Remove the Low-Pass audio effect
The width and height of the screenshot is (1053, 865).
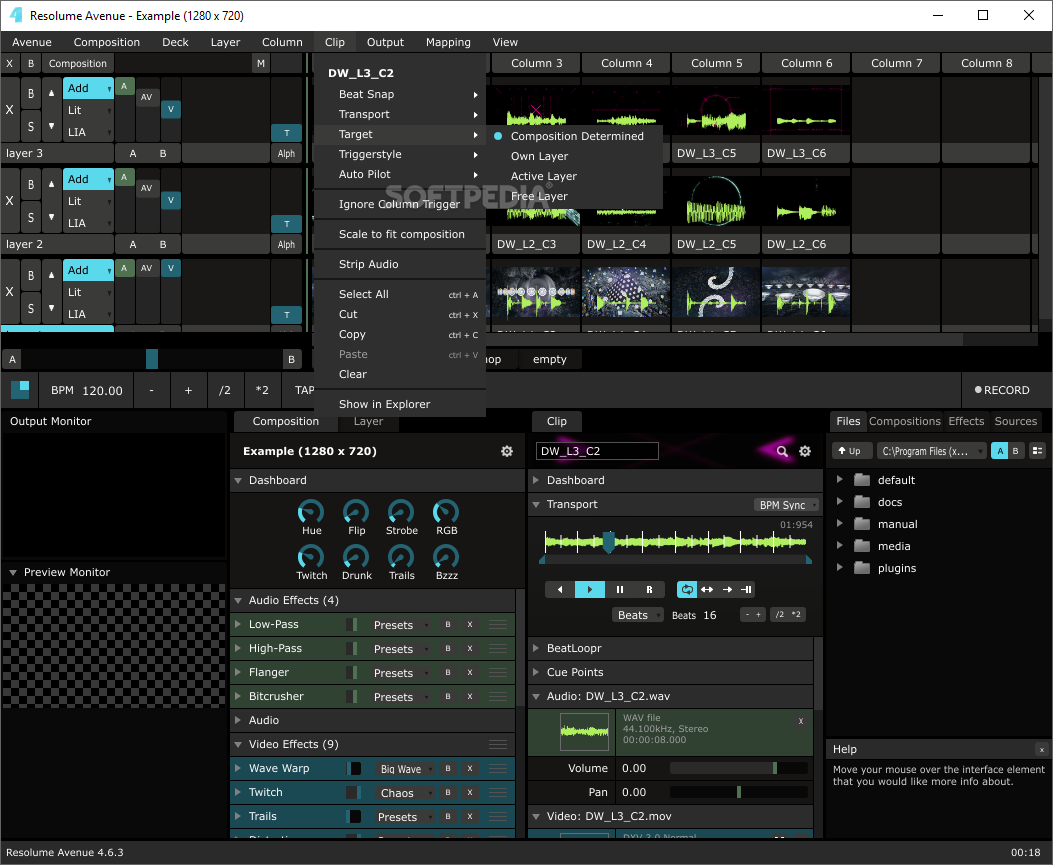tap(470, 625)
